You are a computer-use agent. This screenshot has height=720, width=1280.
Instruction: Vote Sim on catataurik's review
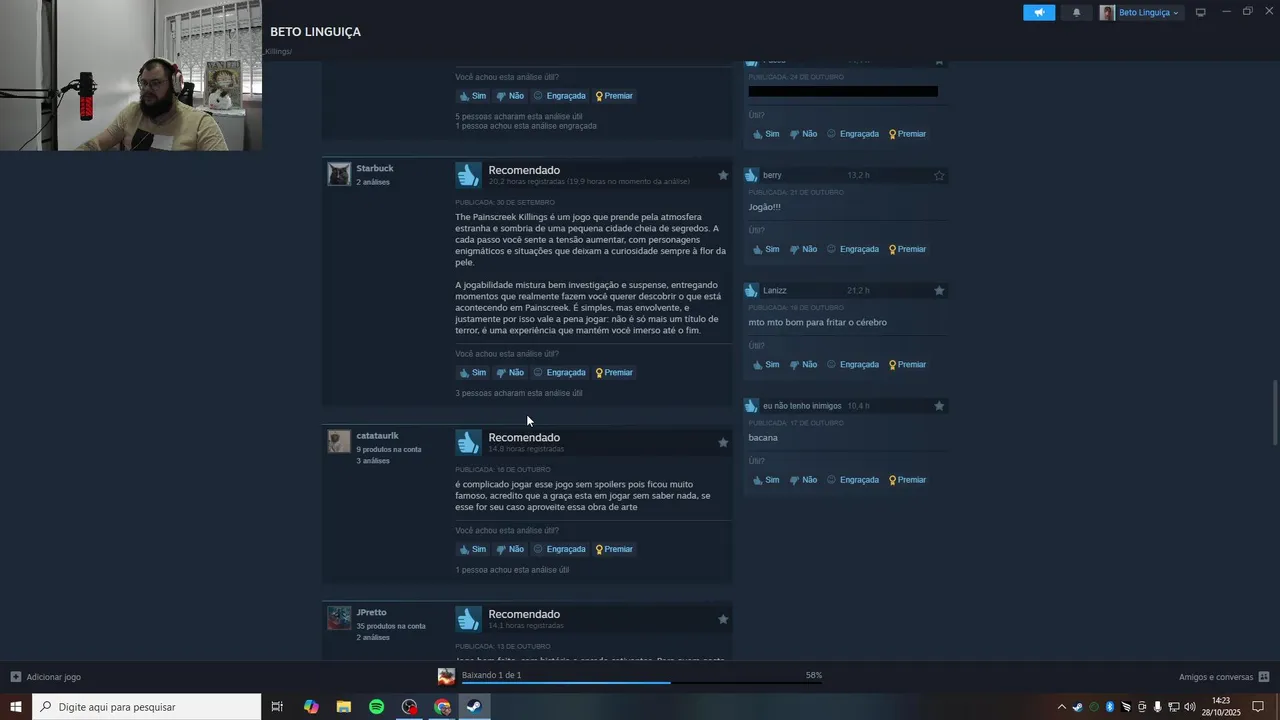coord(472,549)
